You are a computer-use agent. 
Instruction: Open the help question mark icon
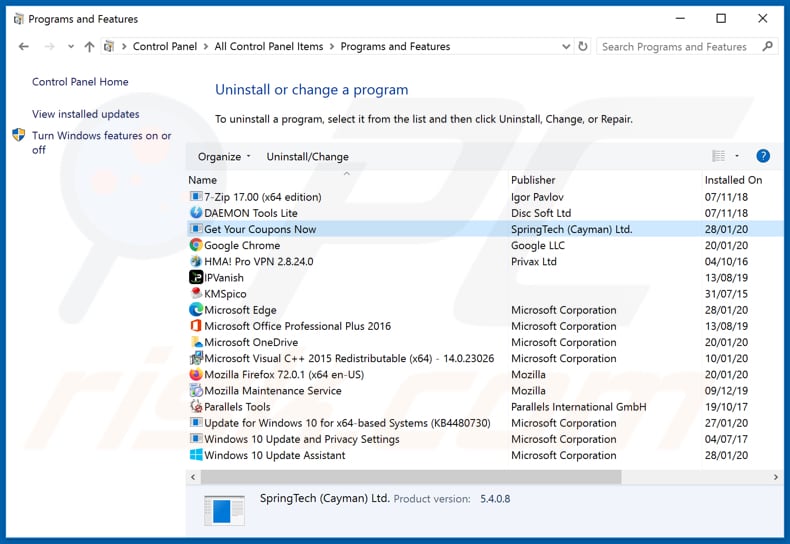pyautogui.click(x=763, y=156)
